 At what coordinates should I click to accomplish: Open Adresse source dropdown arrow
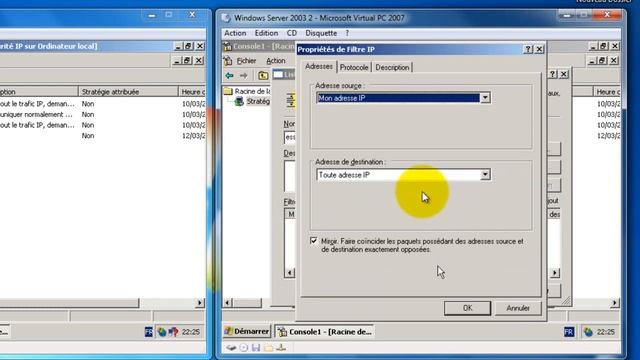pyautogui.click(x=485, y=98)
